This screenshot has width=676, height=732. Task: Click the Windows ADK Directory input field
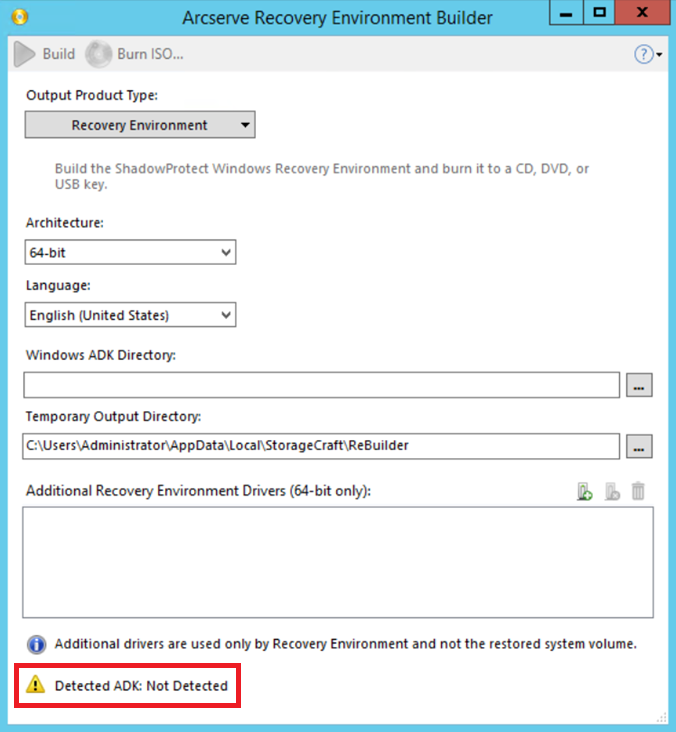click(322, 385)
